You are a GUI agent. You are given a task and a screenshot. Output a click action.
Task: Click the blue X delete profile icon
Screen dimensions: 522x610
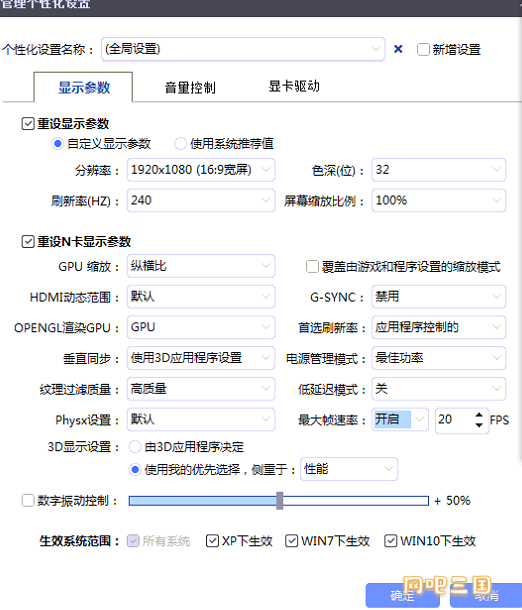point(398,49)
